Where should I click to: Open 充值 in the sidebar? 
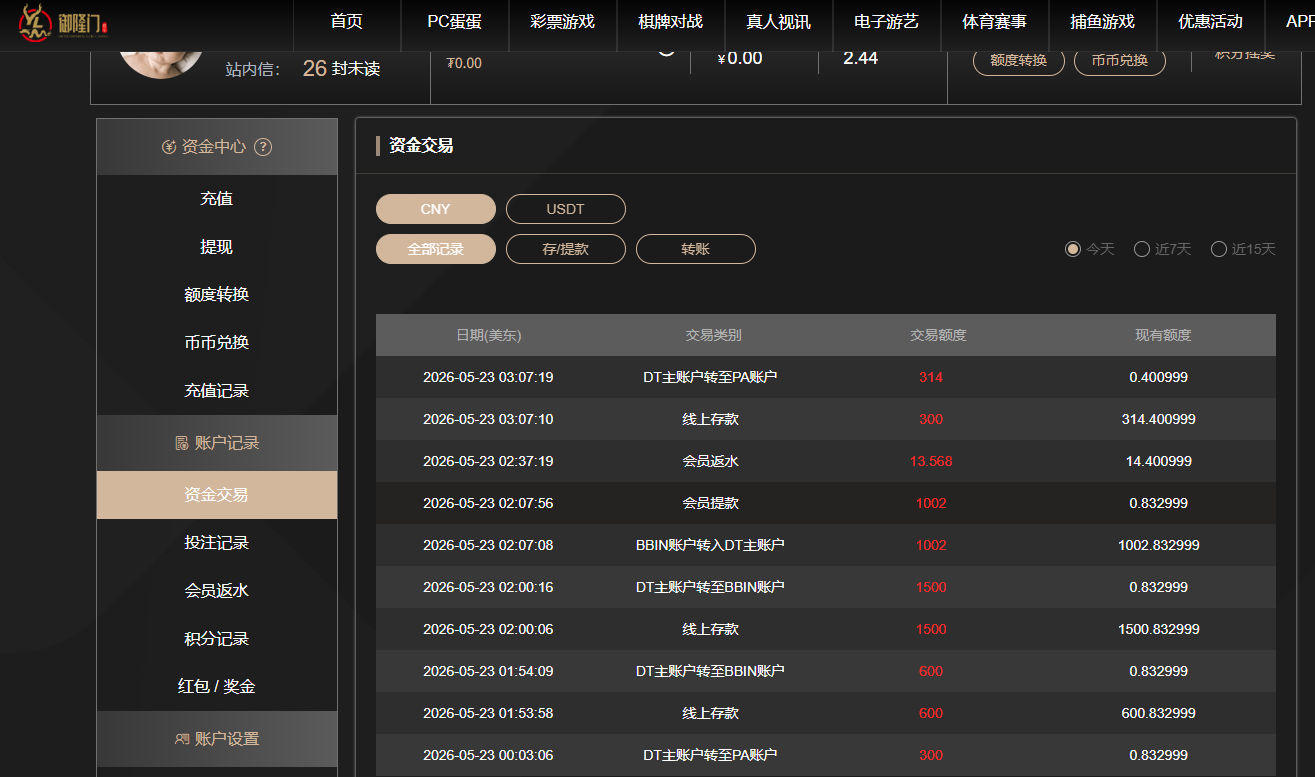[x=217, y=199]
